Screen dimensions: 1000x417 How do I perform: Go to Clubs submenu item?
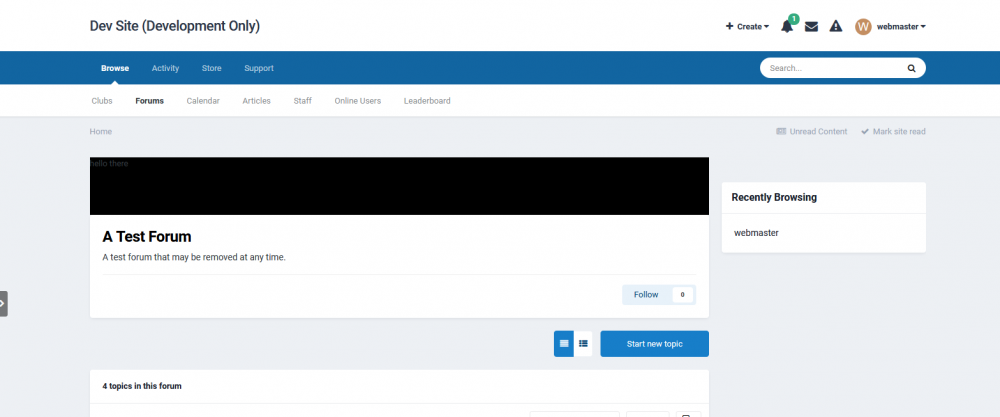(102, 101)
